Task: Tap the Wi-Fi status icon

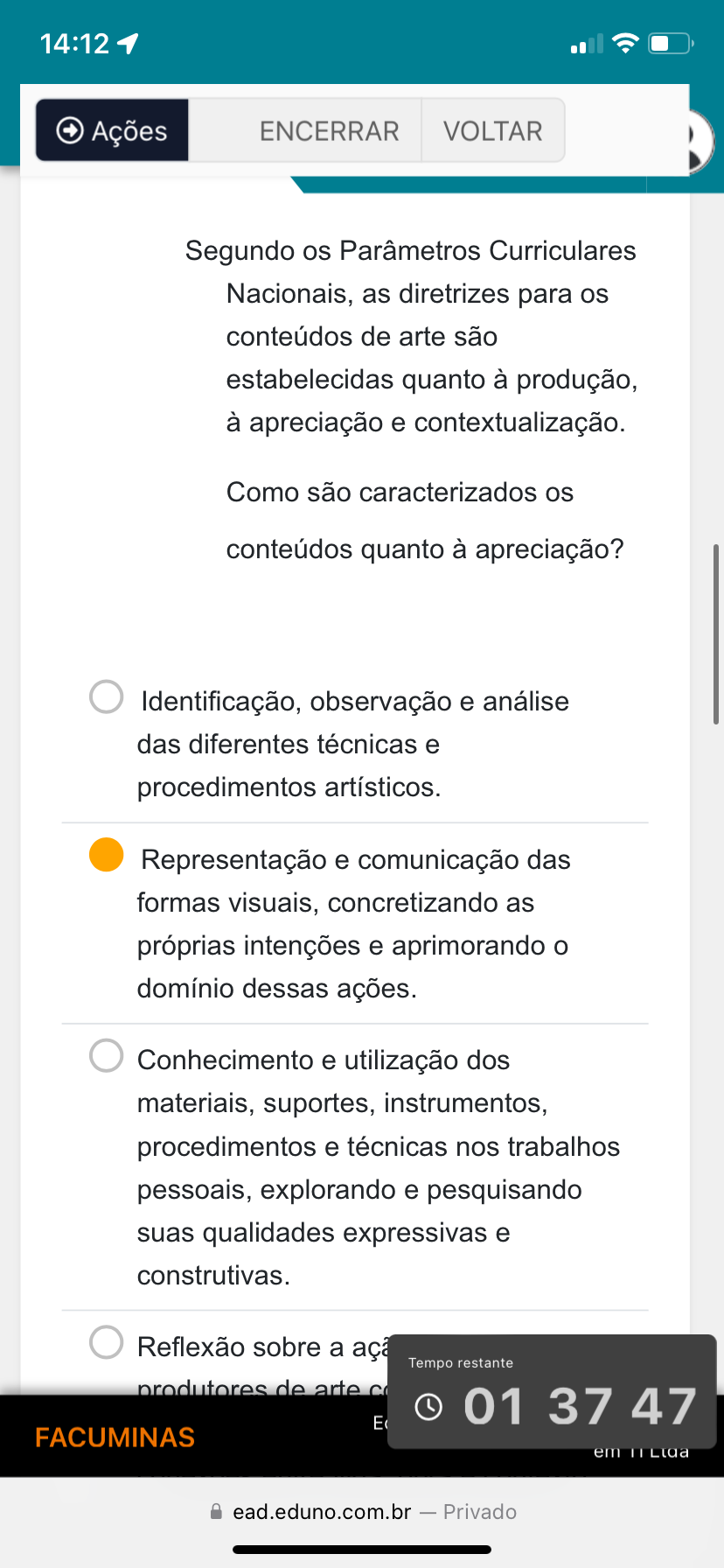Action: [626, 43]
